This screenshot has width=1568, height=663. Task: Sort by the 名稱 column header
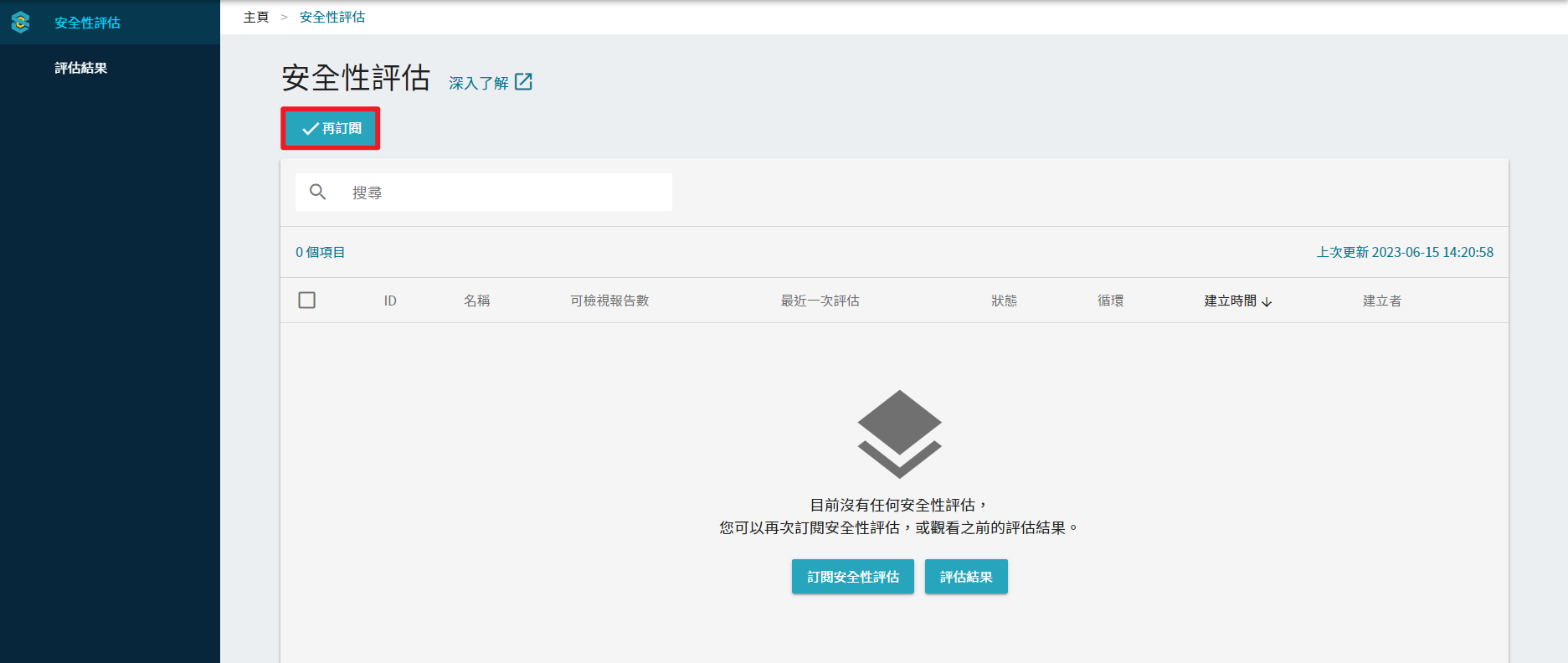[477, 301]
